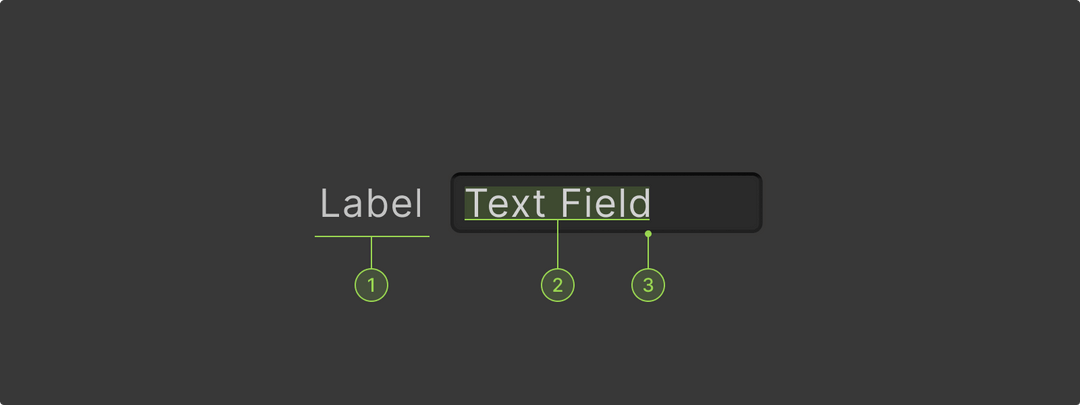The image size is (1080, 405).
Task: Select the "Label" text
Action: (371, 204)
